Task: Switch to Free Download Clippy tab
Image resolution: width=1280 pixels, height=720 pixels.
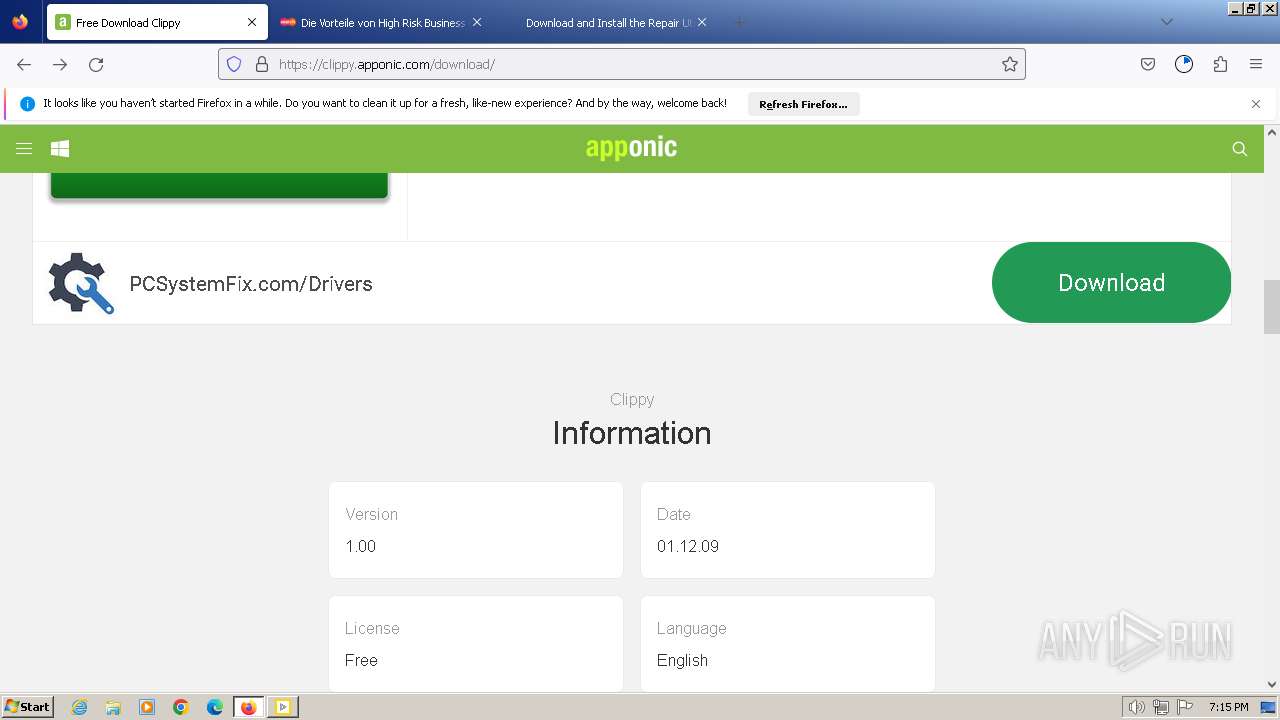Action: tap(157, 22)
